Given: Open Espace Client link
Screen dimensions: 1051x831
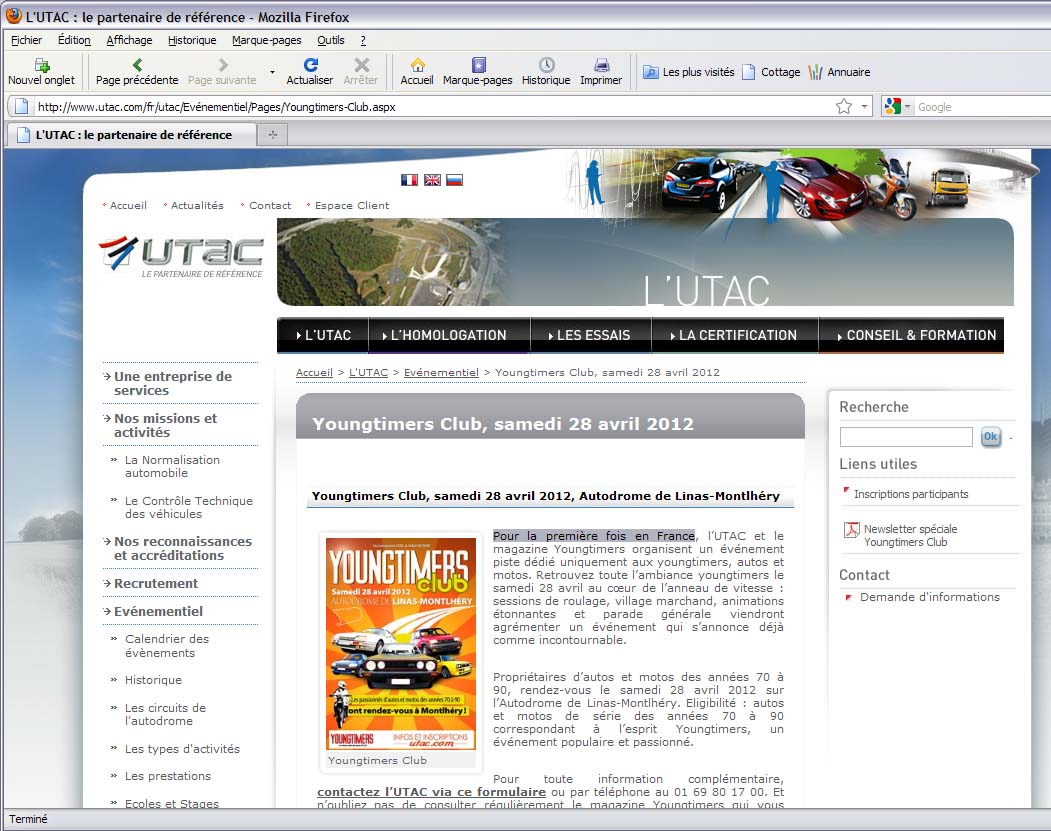Looking at the screenshot, I should 352,205.
